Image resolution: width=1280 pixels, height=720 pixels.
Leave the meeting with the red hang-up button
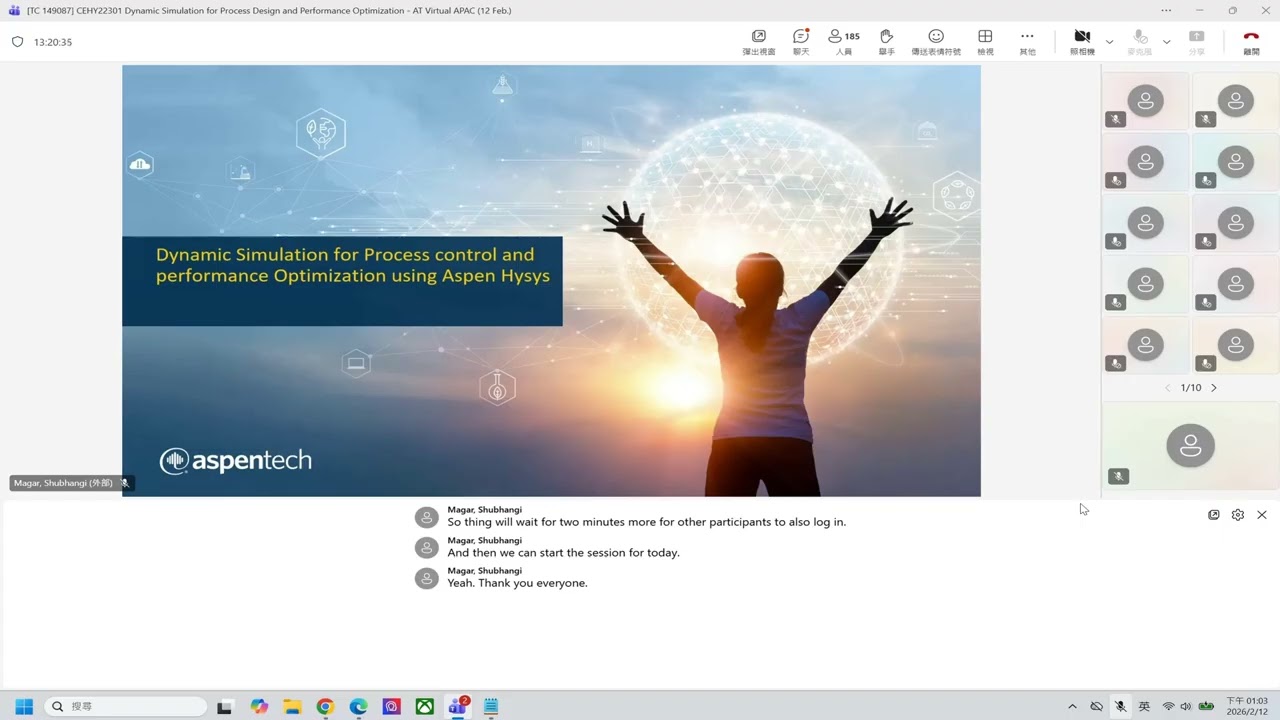[x=1251, y=42]
